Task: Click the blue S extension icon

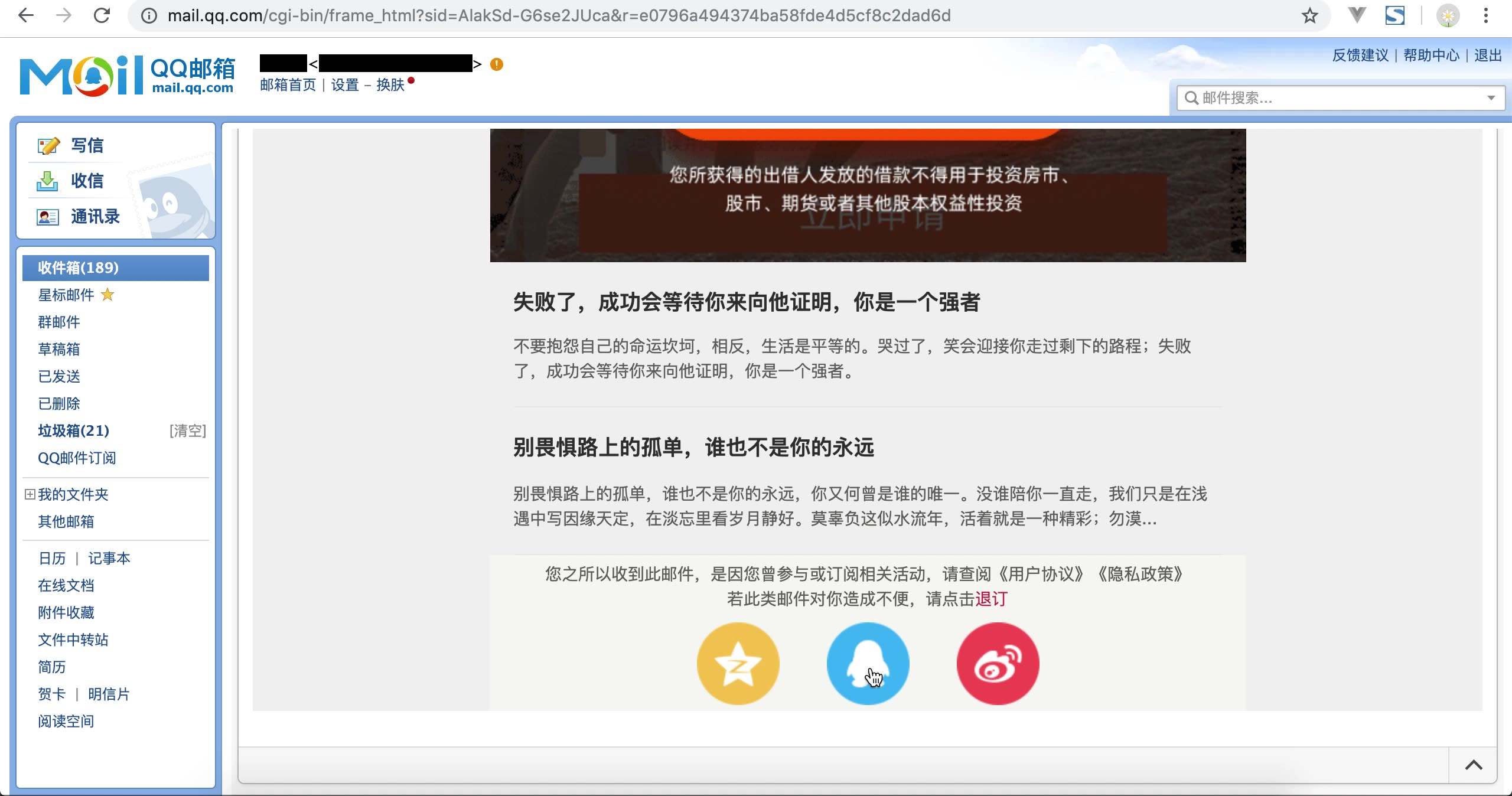Action: point(1395,15)
